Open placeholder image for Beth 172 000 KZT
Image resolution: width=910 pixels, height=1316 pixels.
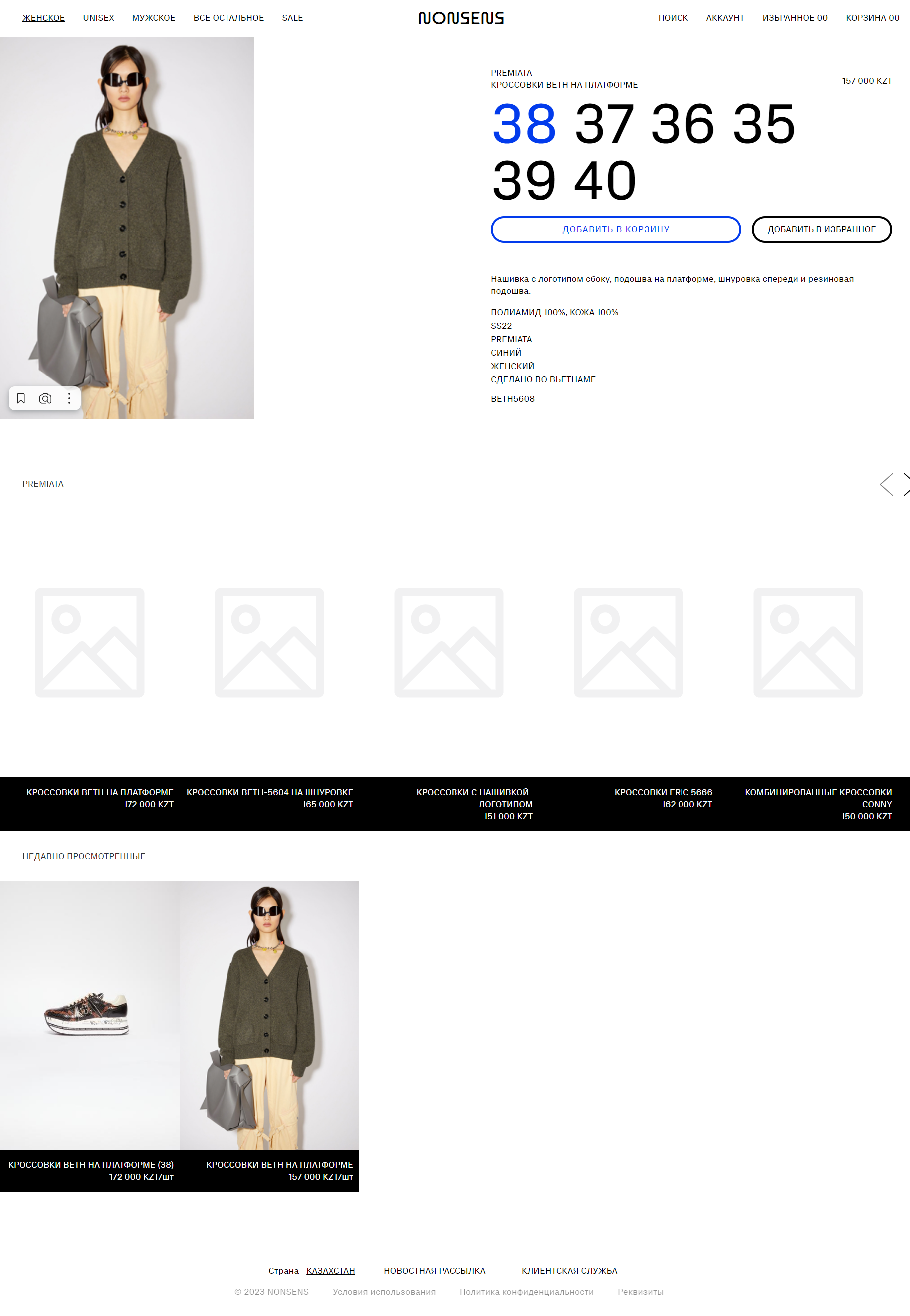89,643
